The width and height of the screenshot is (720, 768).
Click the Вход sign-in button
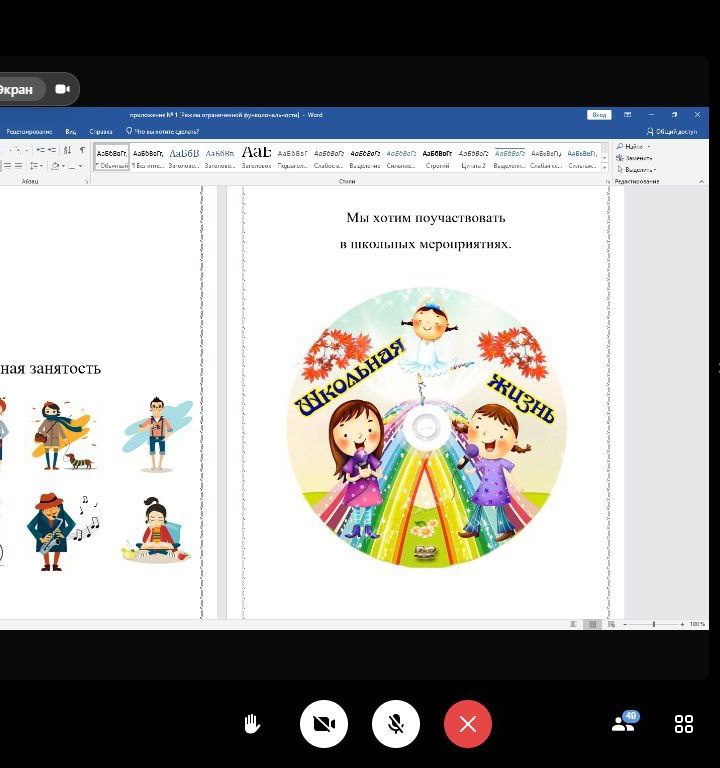click(599, 115)
